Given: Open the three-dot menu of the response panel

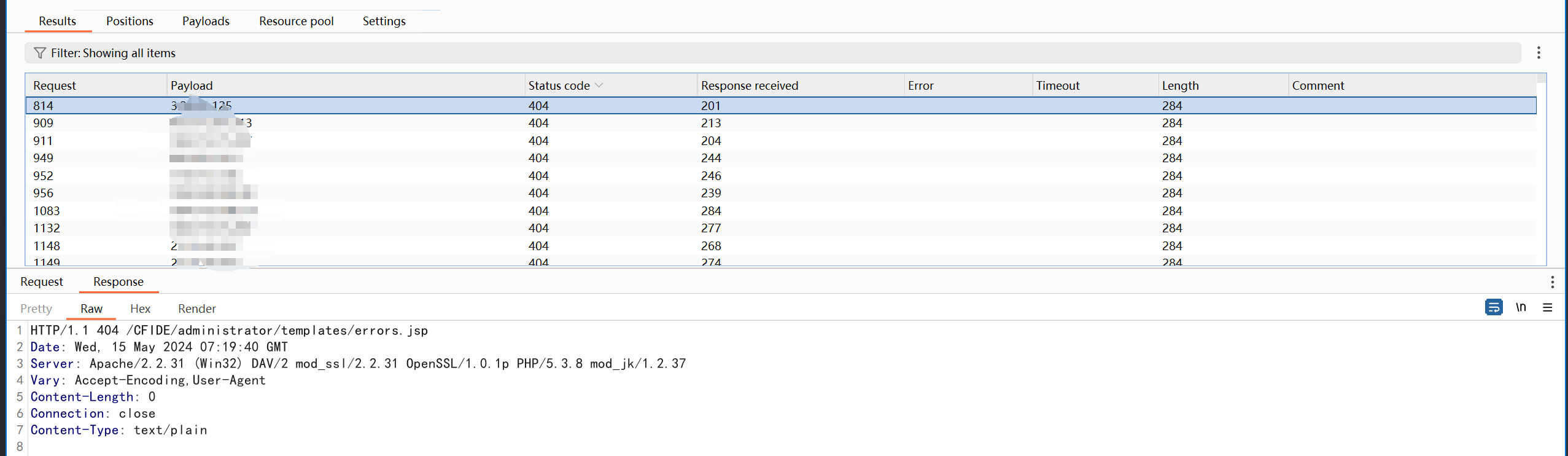Looking at the screenshot, I should pos(1552,282).
